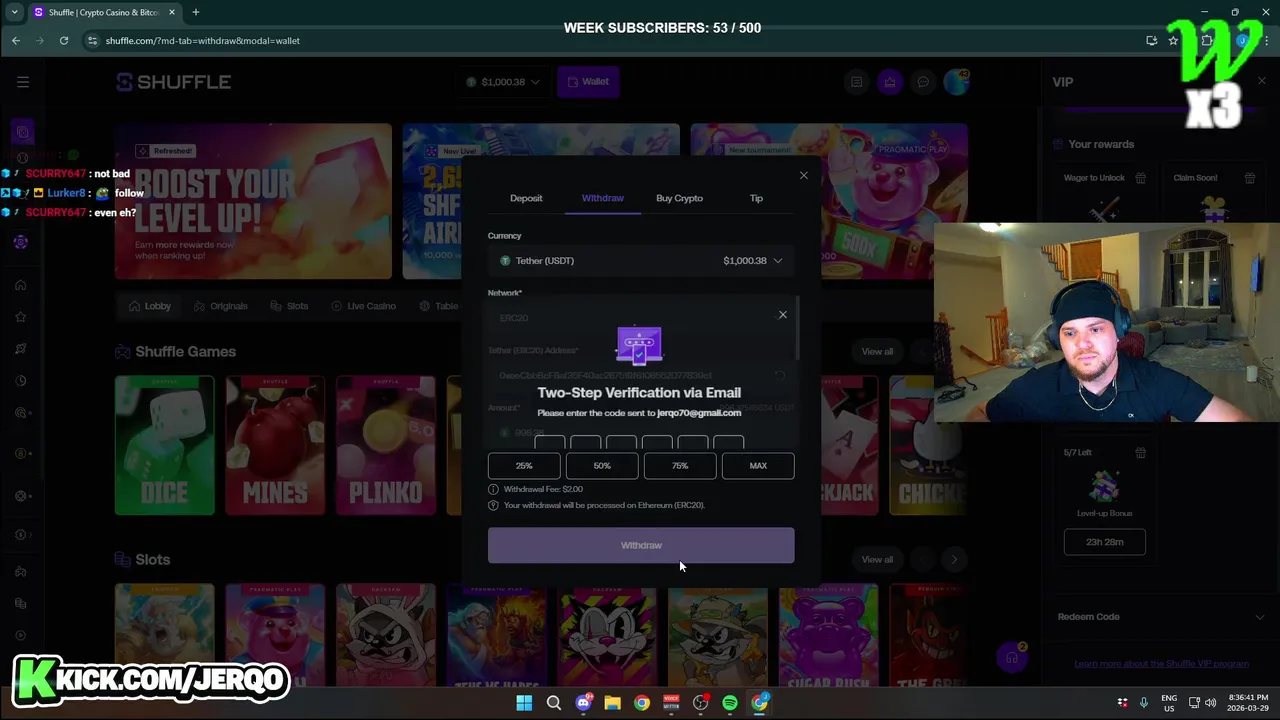Click the header notifications list icon
Viewport: 1280px width, 720px height.
click(x=856, y=82)
